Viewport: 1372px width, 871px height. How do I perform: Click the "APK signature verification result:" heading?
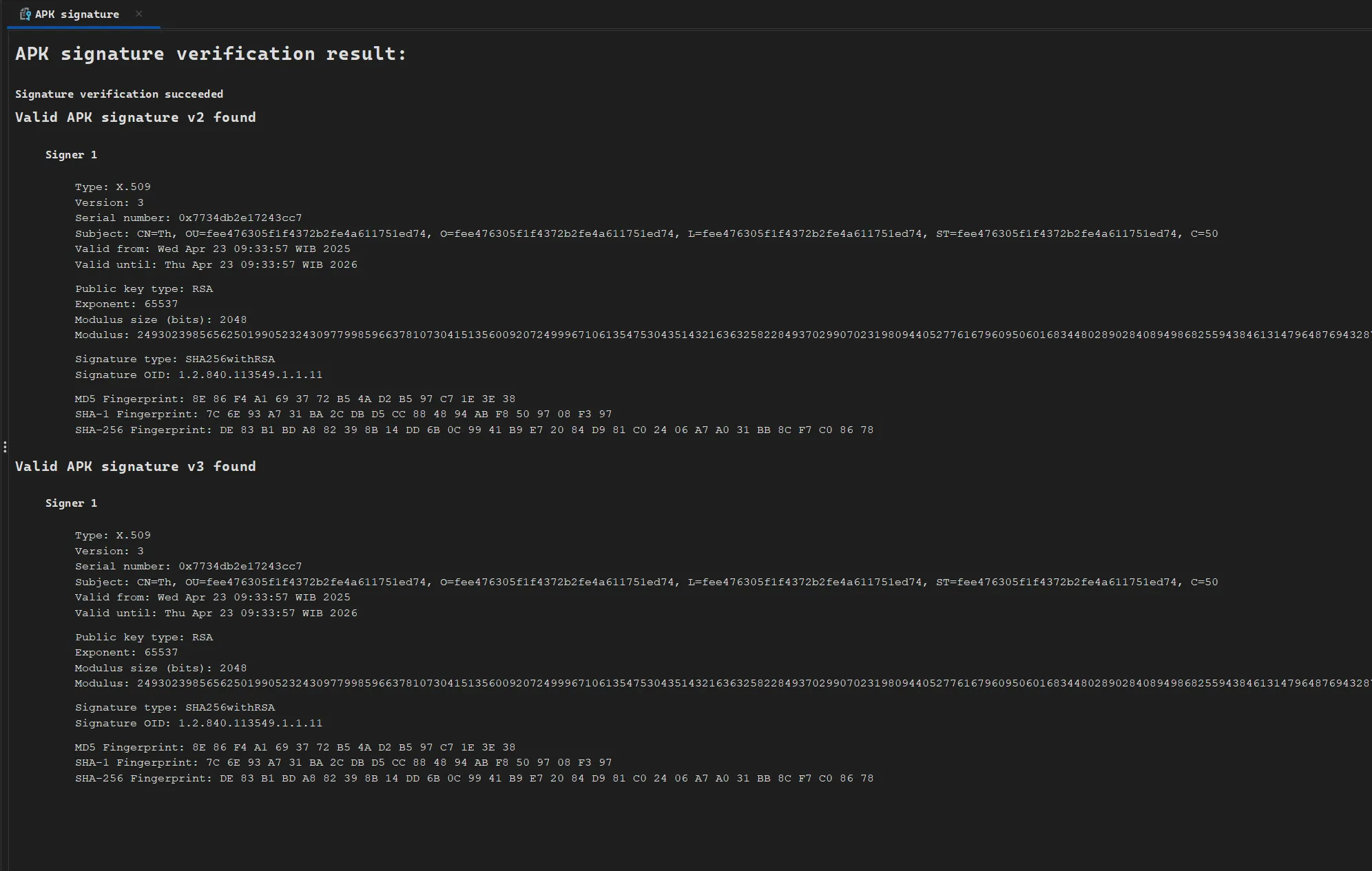(211, 54)
